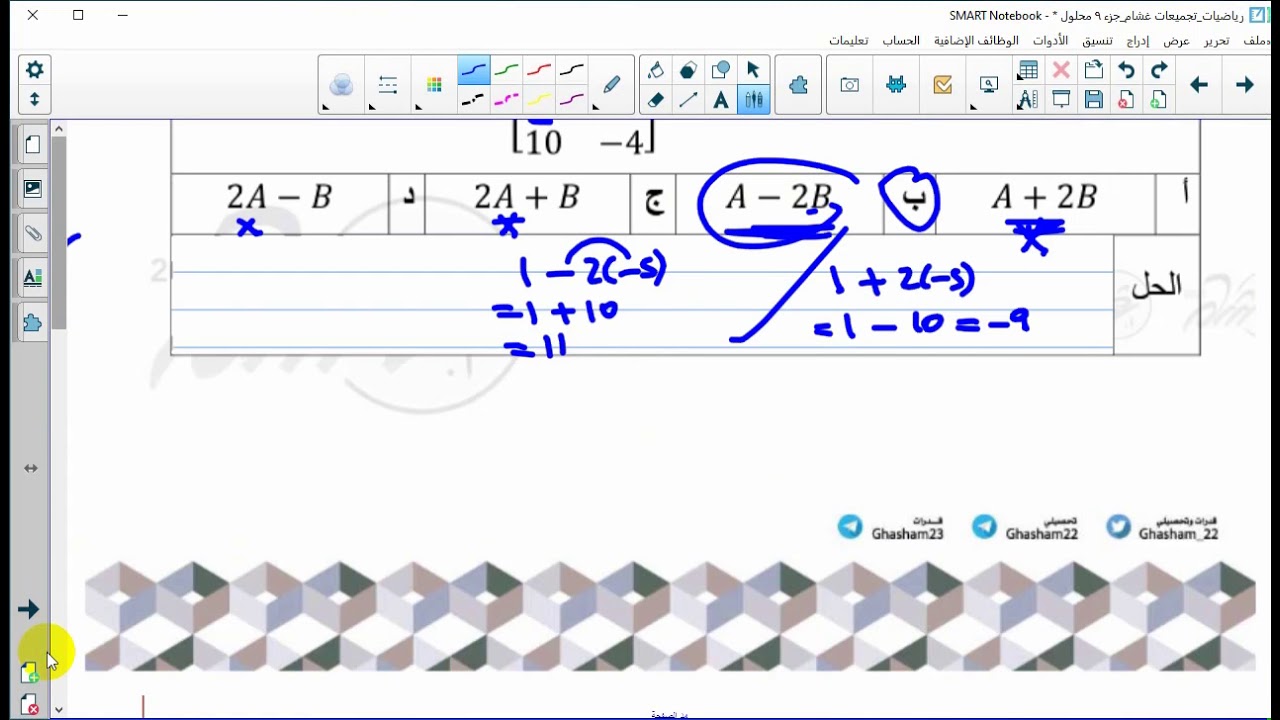Screen dimensions: 1280x720
Task: Select the red pen color
Action: [x=539, y=70]
